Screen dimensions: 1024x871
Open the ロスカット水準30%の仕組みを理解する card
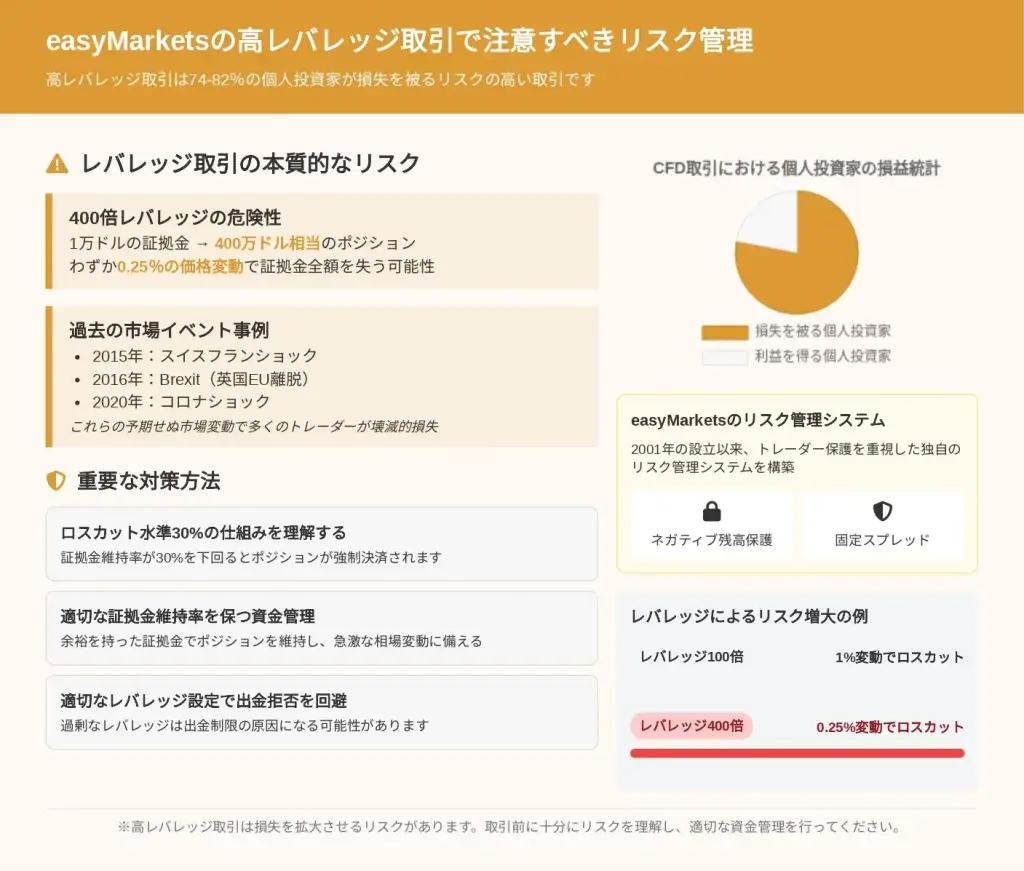[321, 543]
